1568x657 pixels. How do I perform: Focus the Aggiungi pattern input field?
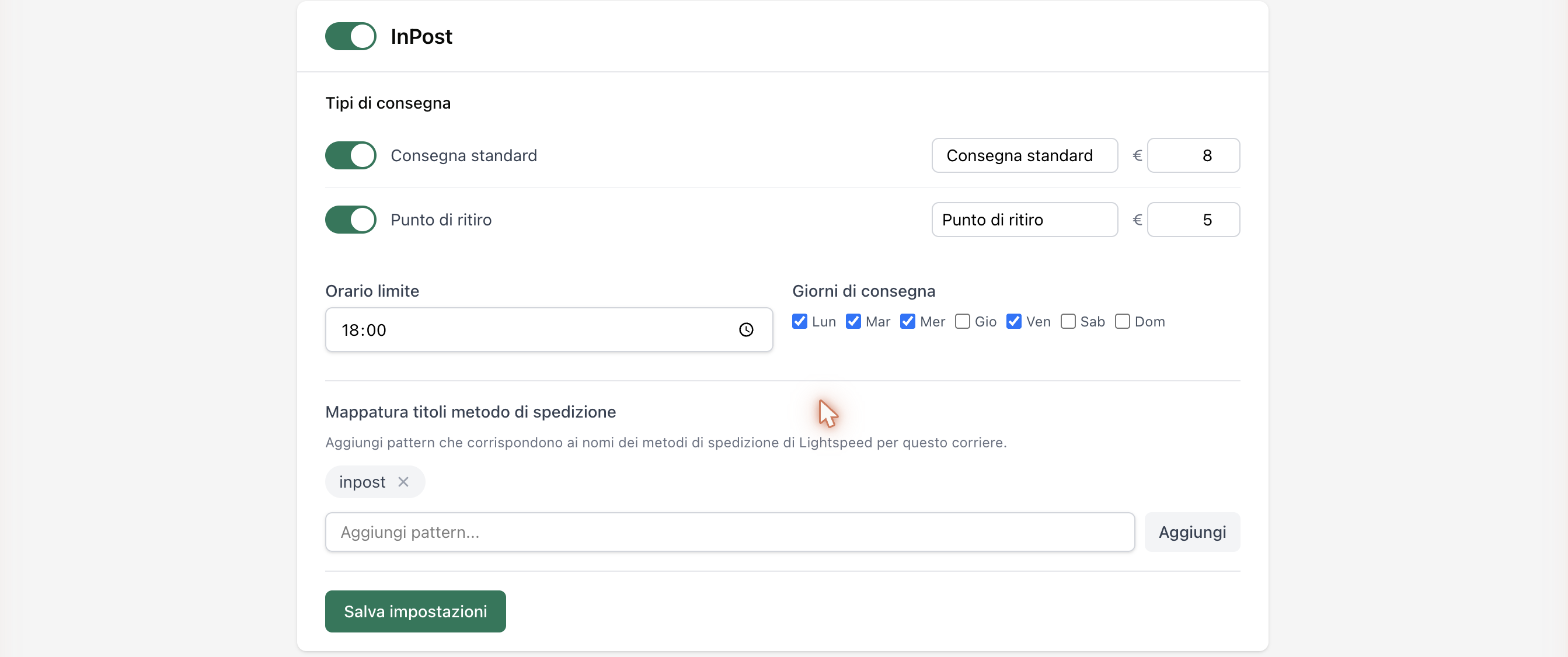tap(730, 531)
